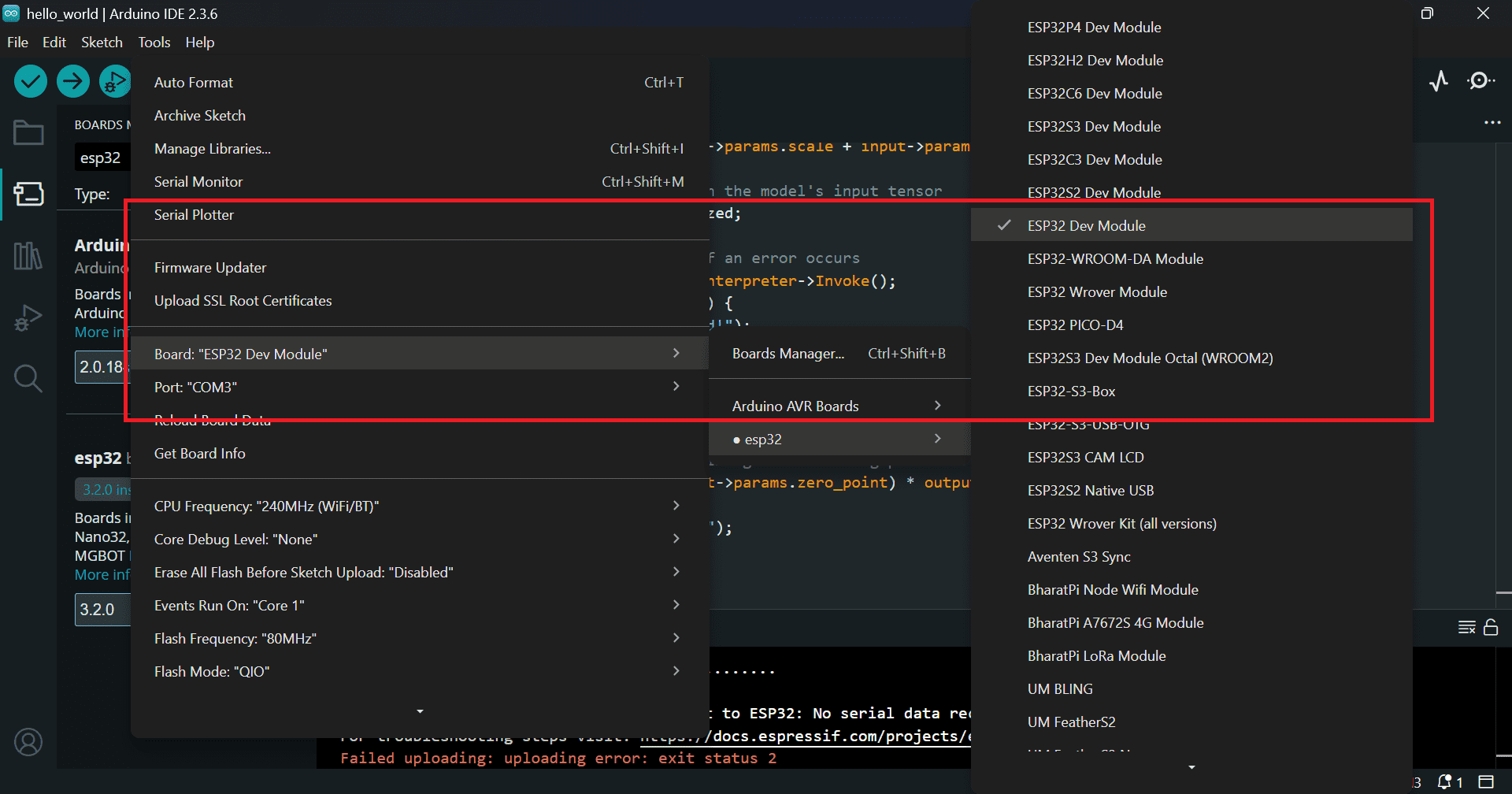Expand the Board: ESP32 Dev Module submenu
Viewport: 1512px width, 794px height.
coord(420,354)
